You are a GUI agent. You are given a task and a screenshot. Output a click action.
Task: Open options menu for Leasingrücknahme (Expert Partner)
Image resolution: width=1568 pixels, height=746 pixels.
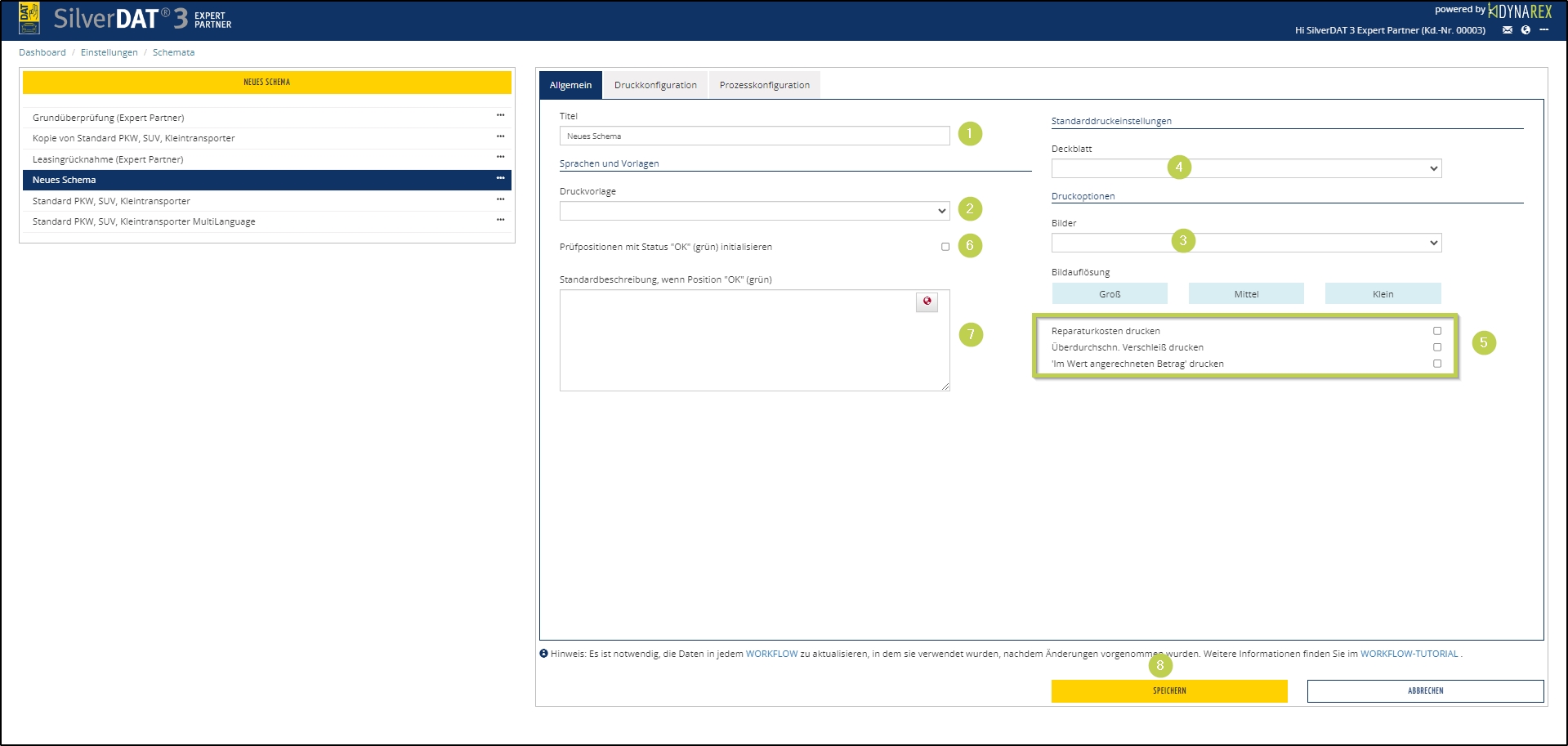[x=500, y=158]
